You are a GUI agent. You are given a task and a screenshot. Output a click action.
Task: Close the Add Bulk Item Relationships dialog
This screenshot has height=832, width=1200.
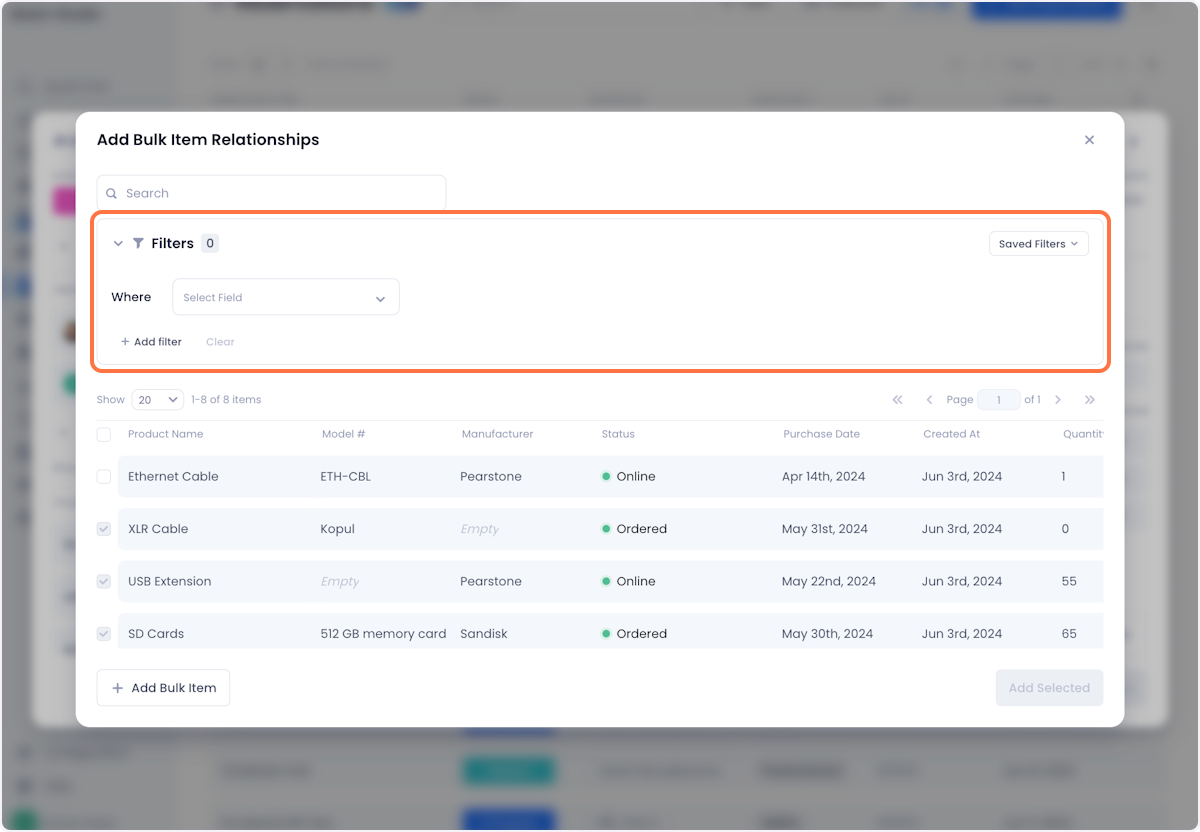pyautogui.click(x=1089, y=140)
